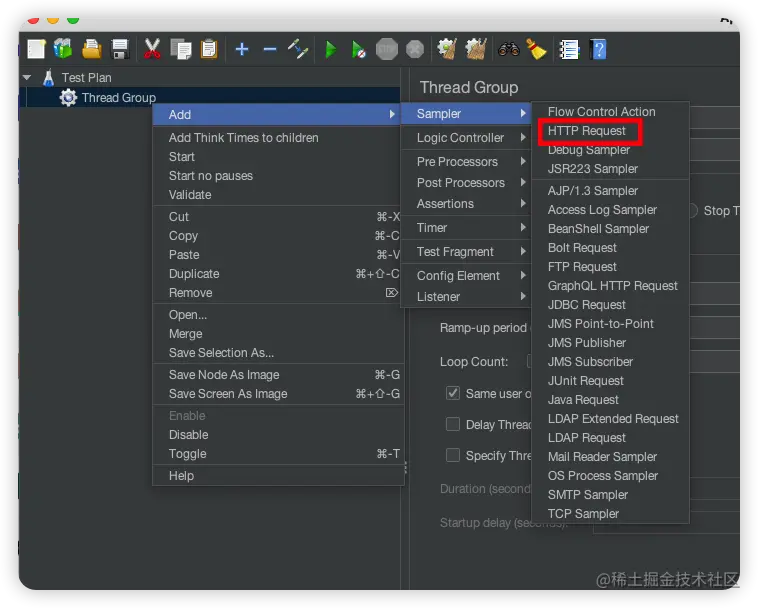Start the test with green play icon
Screen dimensions: 758x608
coord(331,49)
